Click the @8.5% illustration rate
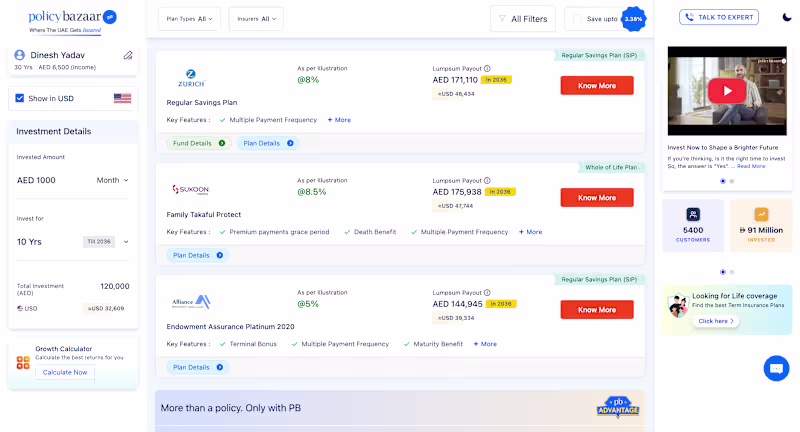The width and height of the screenshot is (800, 432). pyautogui.click(x=312, y=192)
